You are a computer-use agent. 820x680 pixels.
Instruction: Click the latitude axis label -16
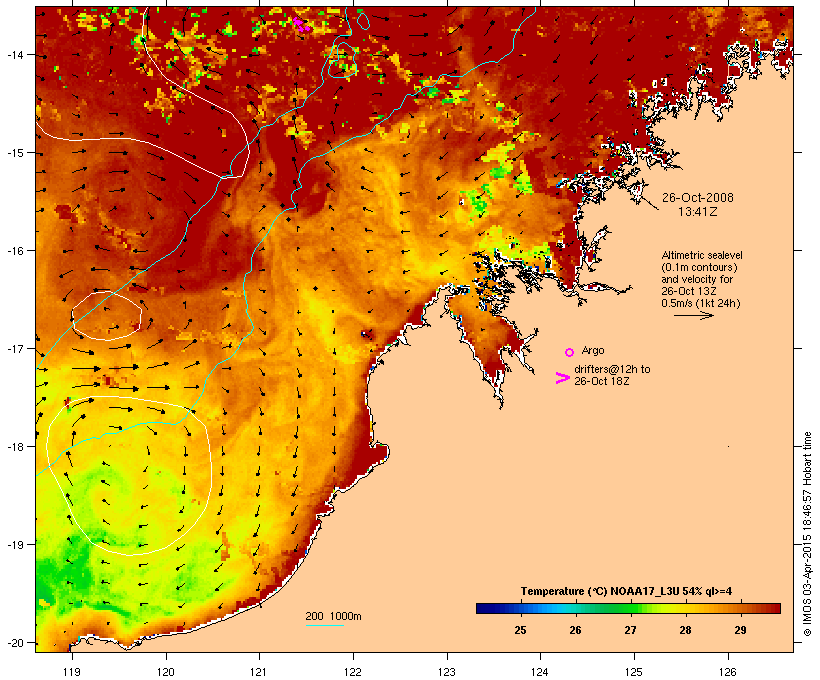[15, 251]
